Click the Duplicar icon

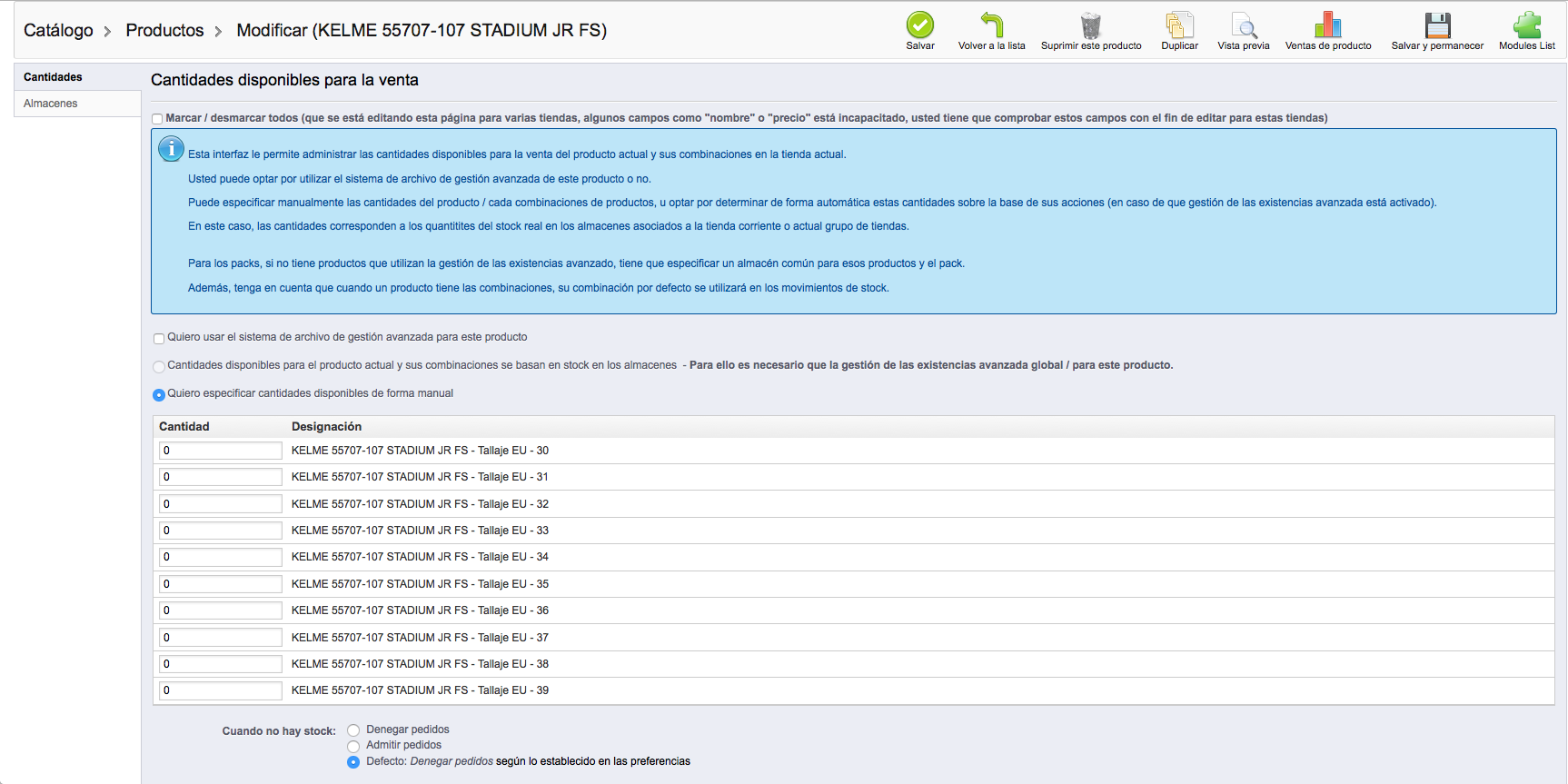point(1179,25)
